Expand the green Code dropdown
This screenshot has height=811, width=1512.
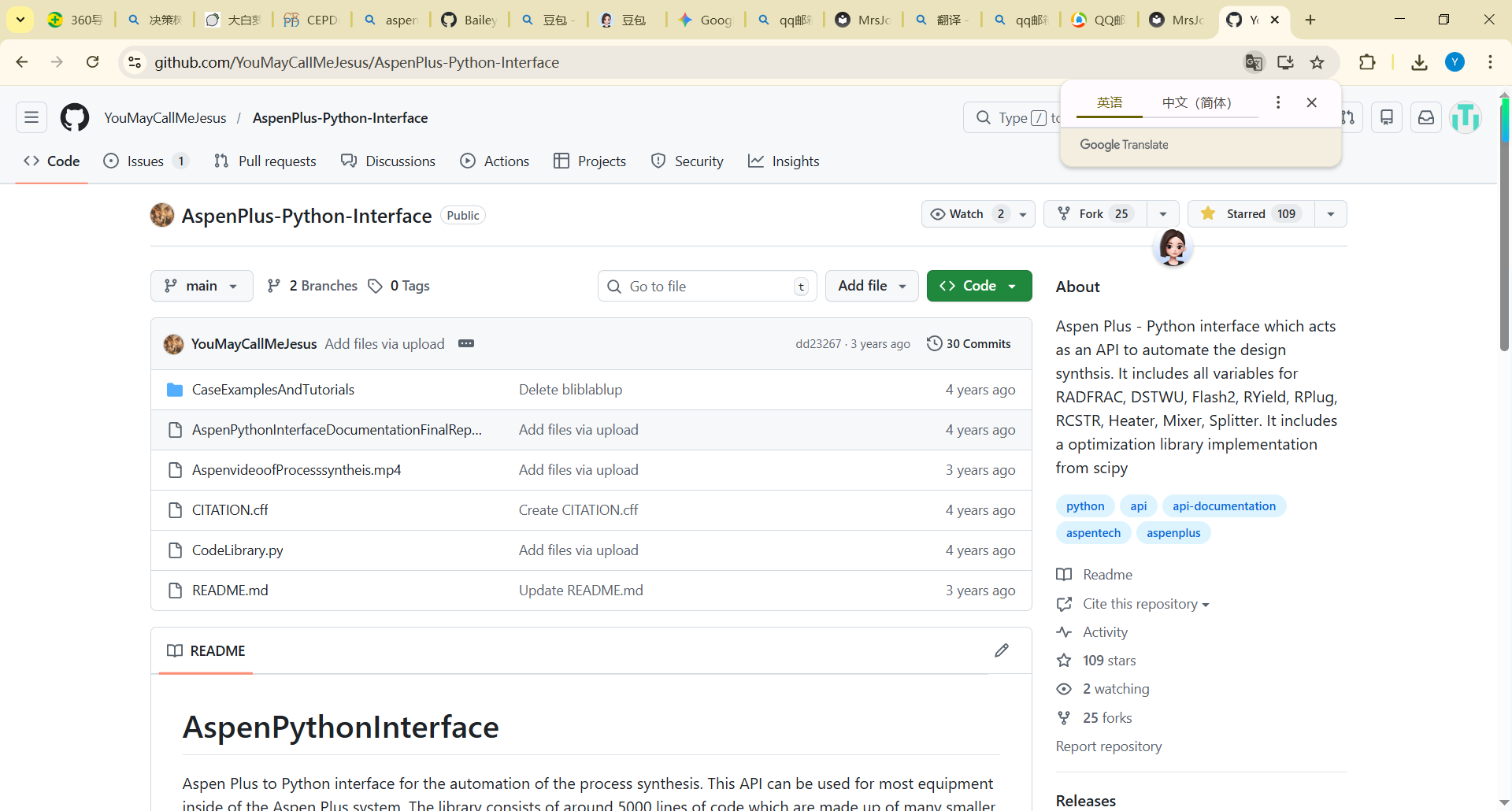tap(979, 286)
